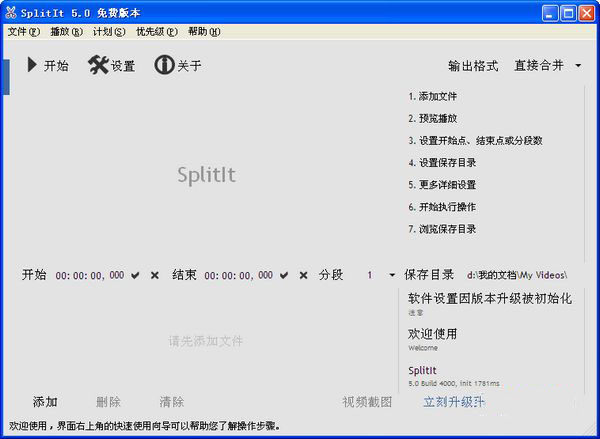Open the 帮助(H) menu
The width and height of the screenshot is (600, 439).
204,32
